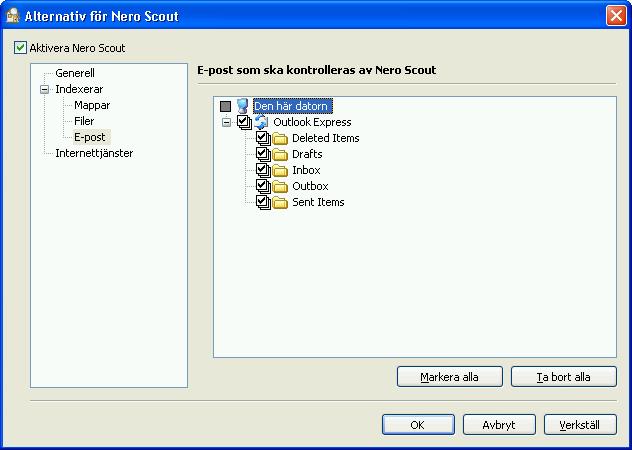Screen dimensions: 632x450
Task: Select the Deleted Items label
Action: click(326, 138)
